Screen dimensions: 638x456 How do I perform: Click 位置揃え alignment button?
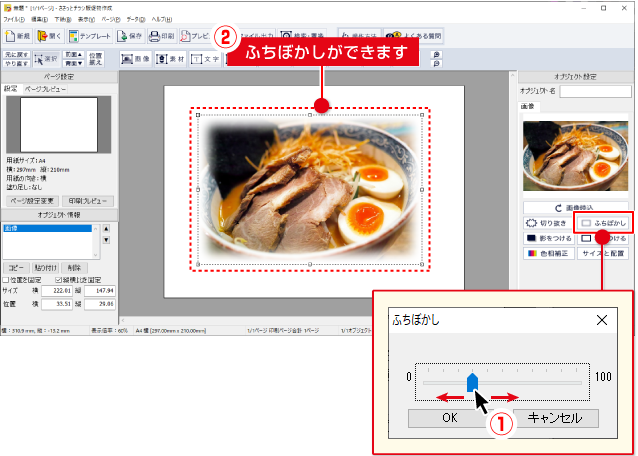(96, 59)
